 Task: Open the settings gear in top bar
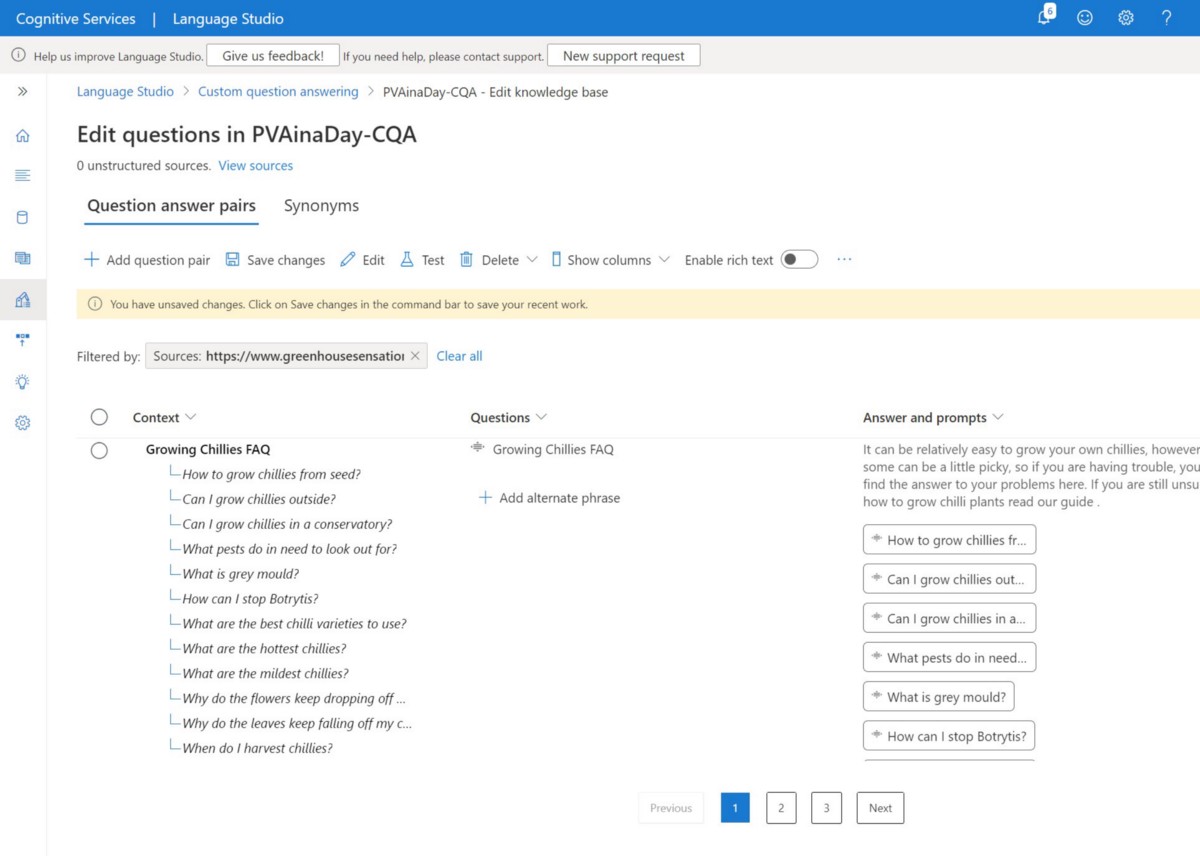tap(1126, 18)
